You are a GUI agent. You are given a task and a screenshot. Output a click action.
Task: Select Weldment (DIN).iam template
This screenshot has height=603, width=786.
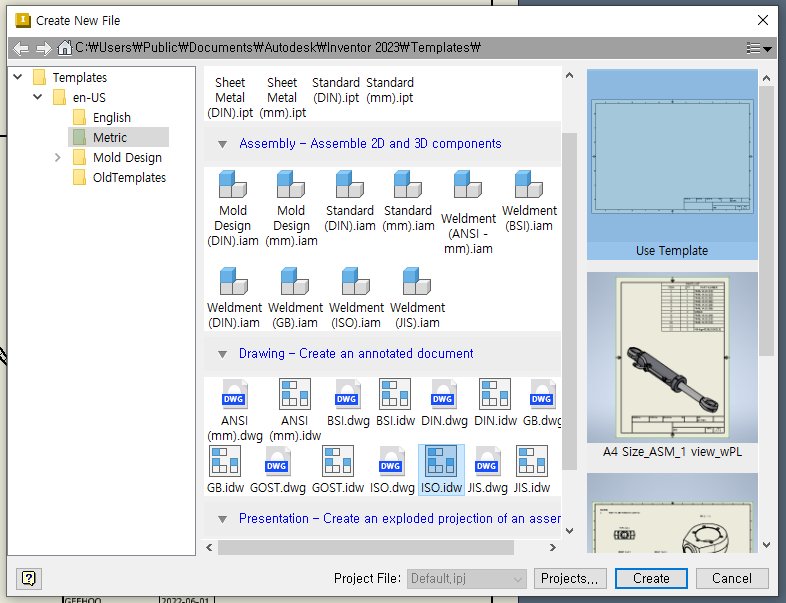234,298
